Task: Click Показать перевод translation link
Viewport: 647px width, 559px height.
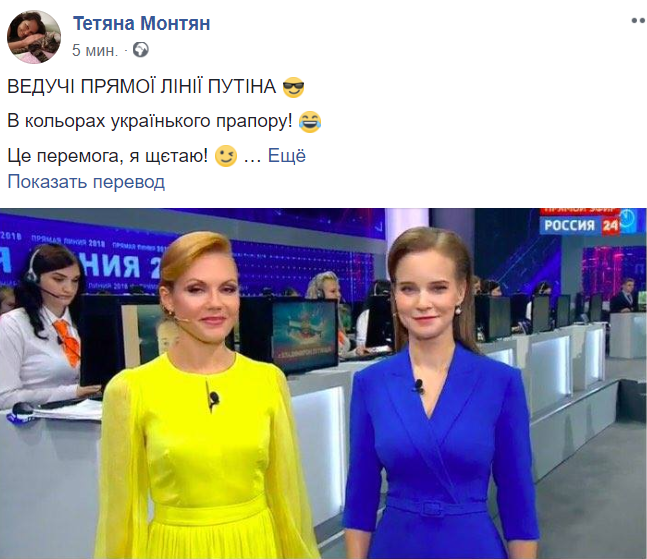Action: click(86, 182)
